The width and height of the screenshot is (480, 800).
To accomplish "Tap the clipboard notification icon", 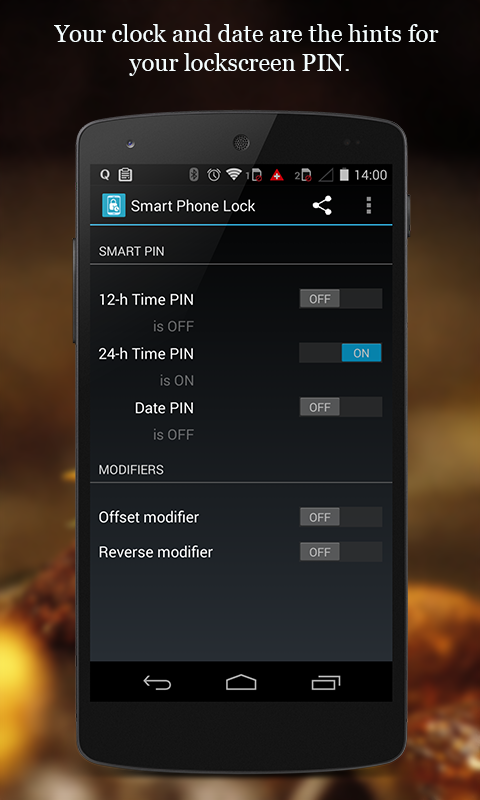I will pyautogui.click(x=125, y=175).
